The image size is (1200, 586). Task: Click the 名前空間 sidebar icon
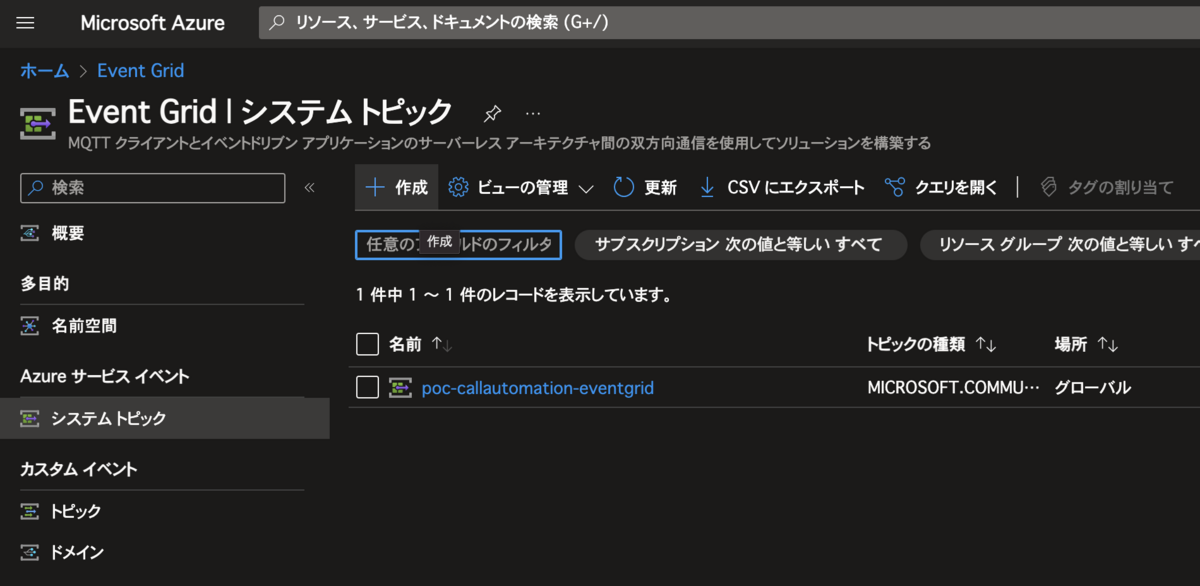click(x=30, y=326)
